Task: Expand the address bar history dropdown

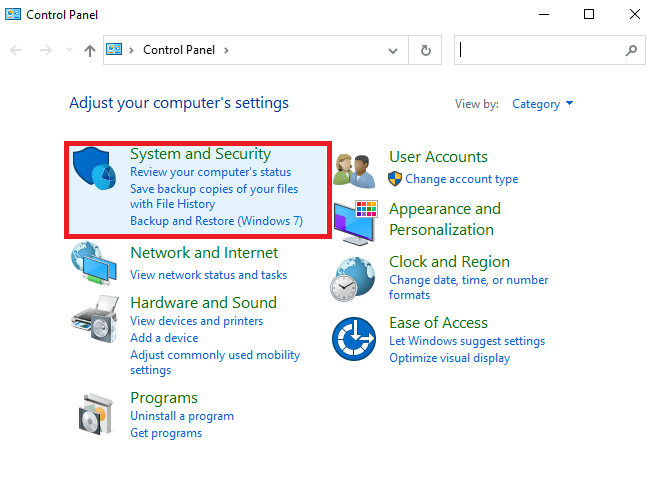Action: coord(393,51)
